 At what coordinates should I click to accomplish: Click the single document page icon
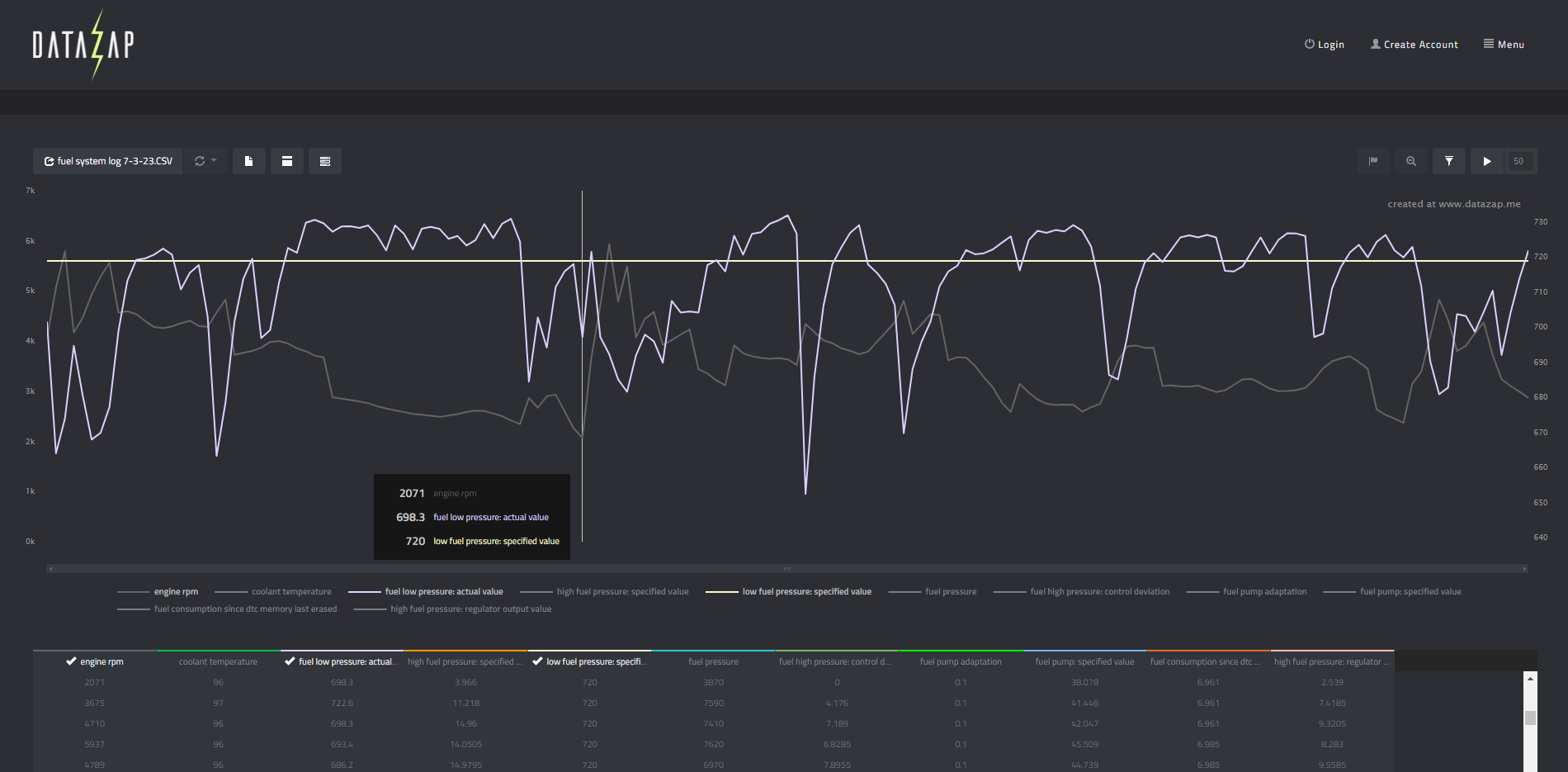click(x=248, y=161)
